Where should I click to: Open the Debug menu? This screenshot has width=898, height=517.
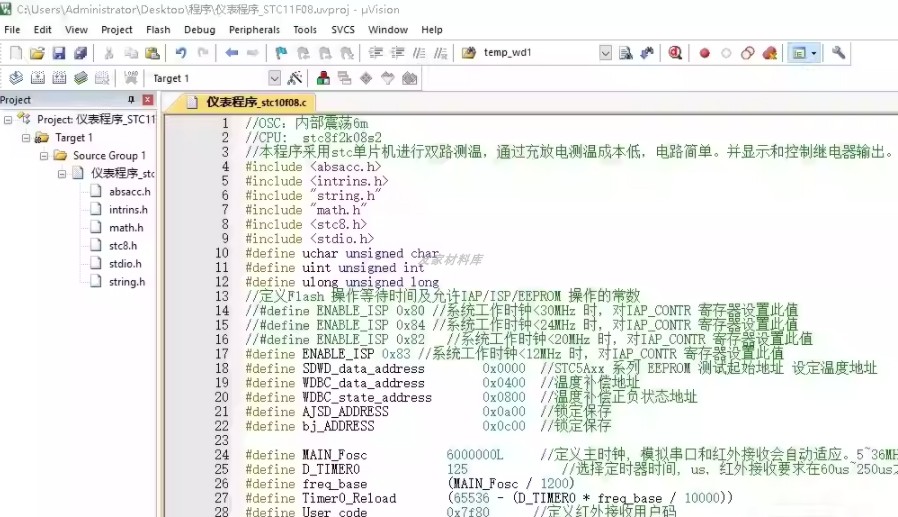click(200, 30)
